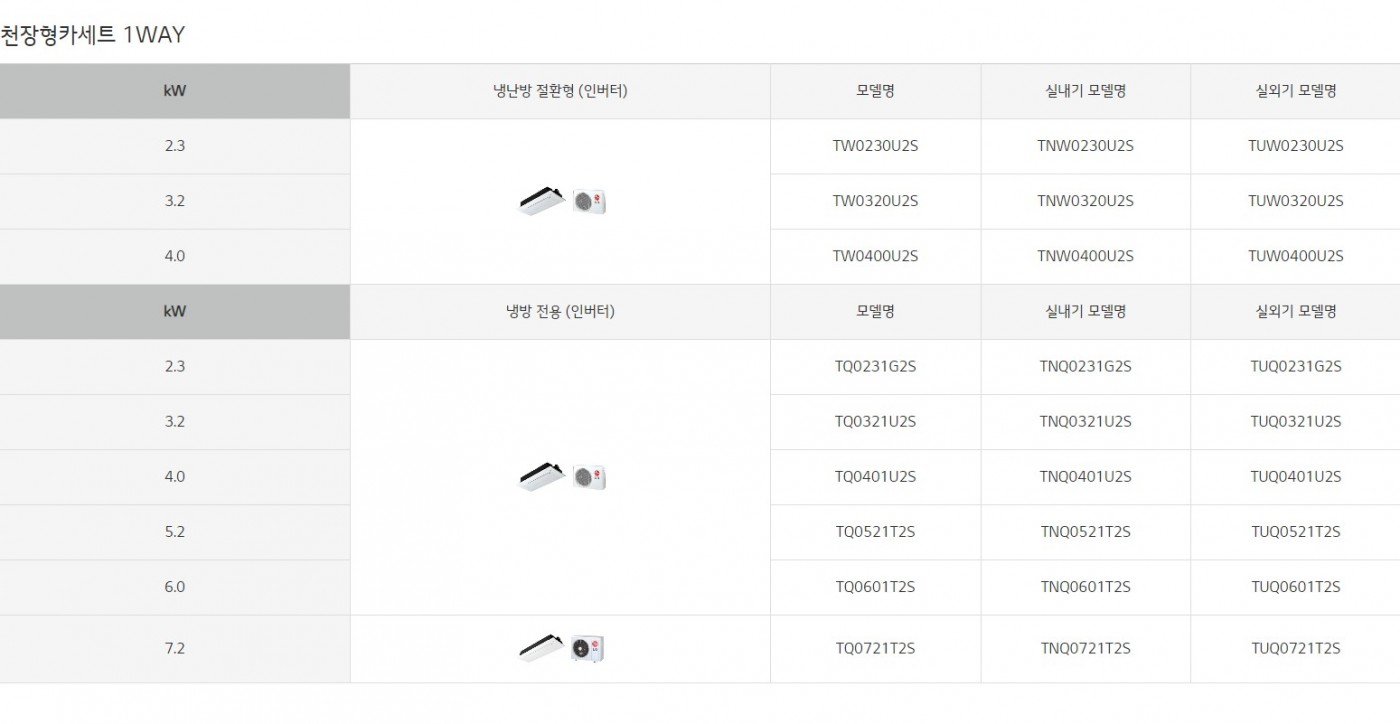
Task: Click indoor unit model TNW0320U2S
Action: click(1085, 201)
